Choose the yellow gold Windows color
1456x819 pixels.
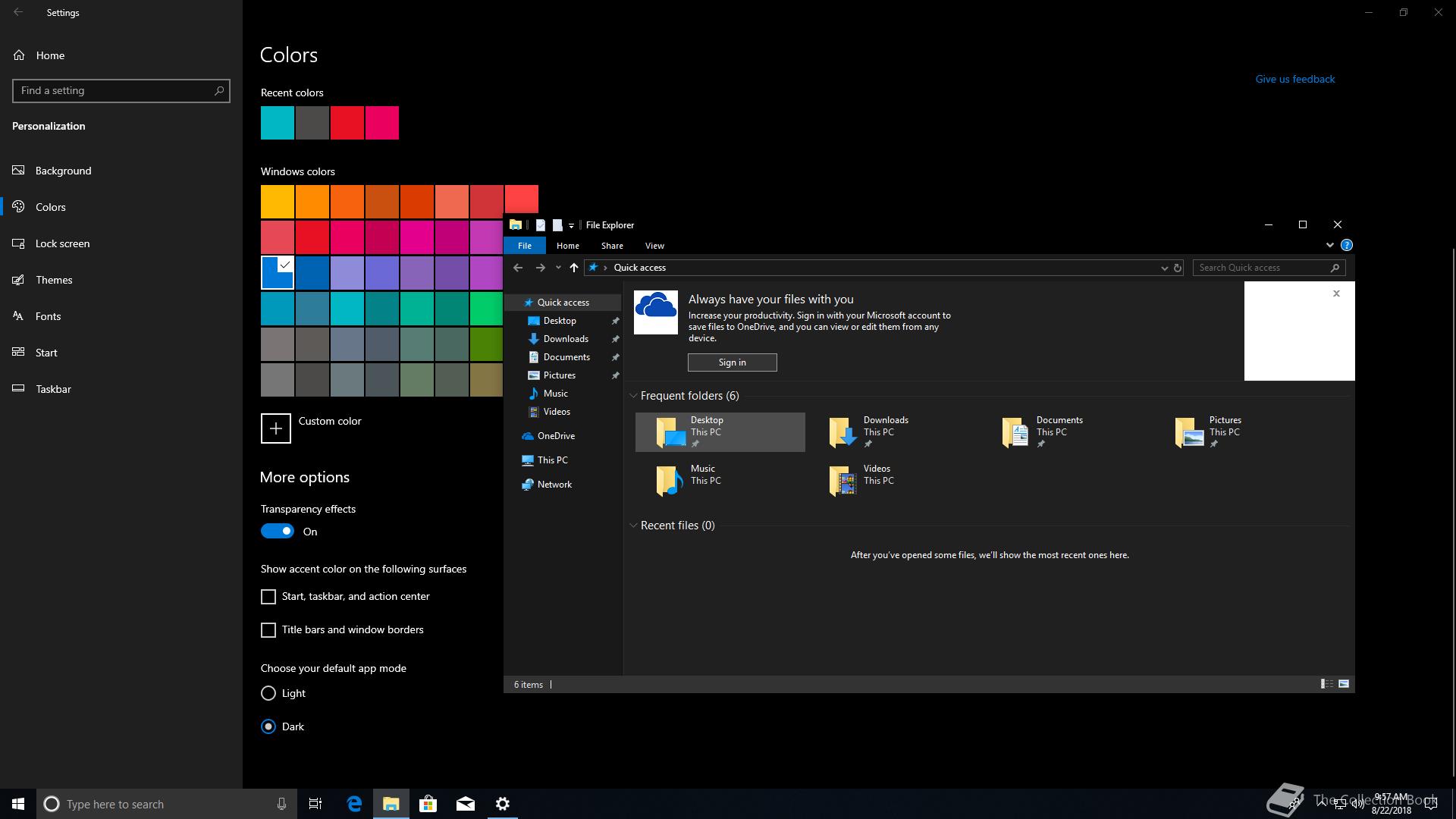pyautogui.click(x=278, y=202)
